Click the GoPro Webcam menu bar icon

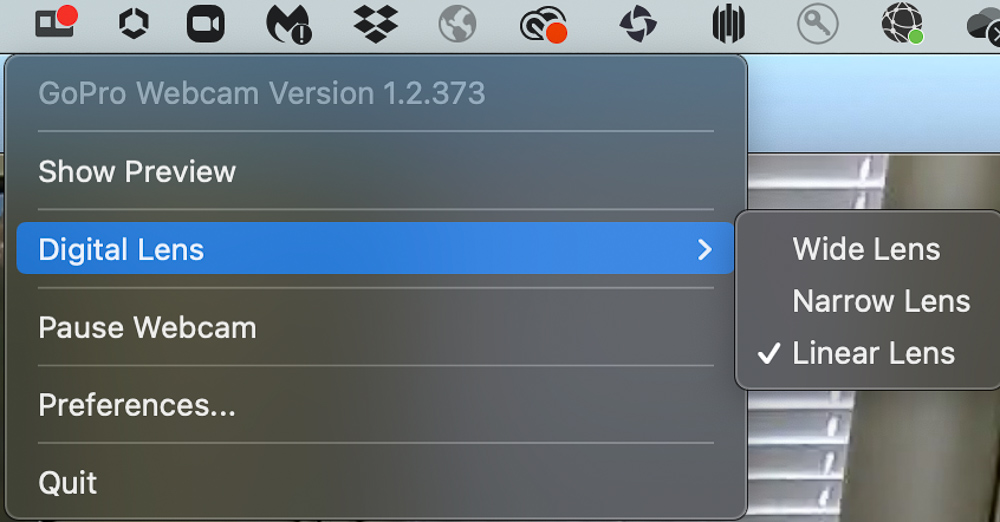pyautogui.click(x=56, y=22)
